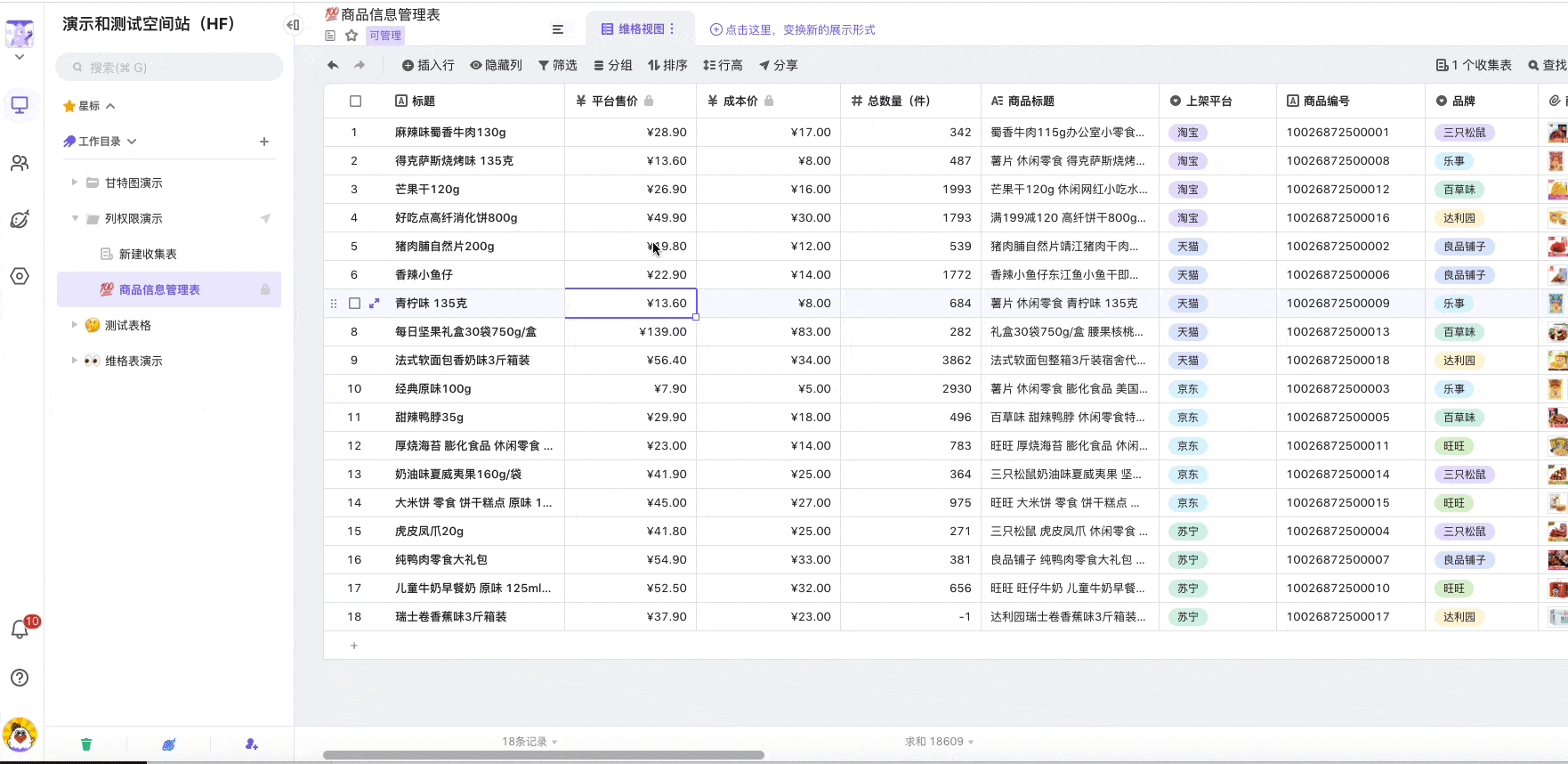Screen dimensions: 1568x764
Task: Open the help question mark icon
Action: (20, 678)
